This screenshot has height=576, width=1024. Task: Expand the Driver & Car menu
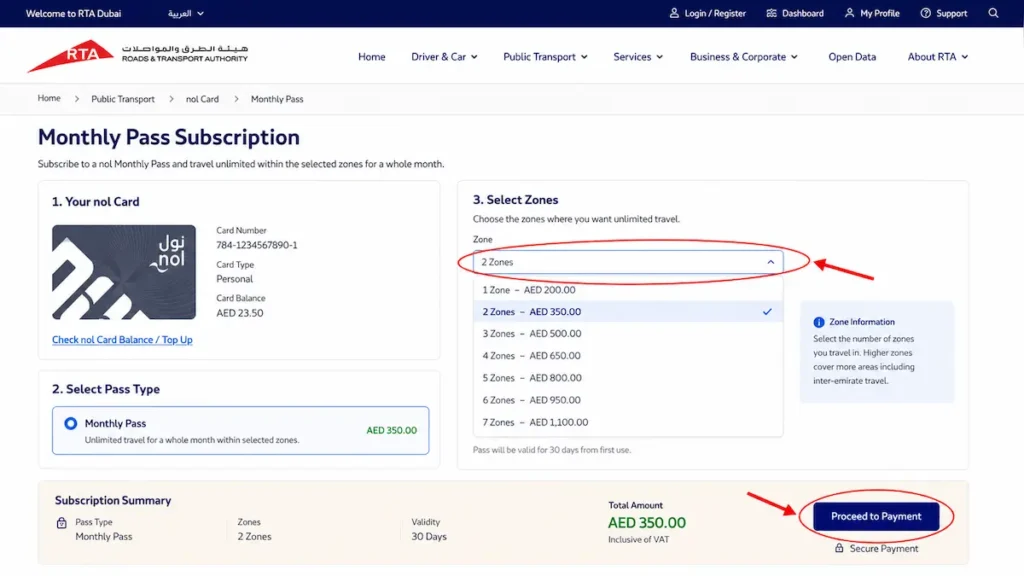click(444, 57)
